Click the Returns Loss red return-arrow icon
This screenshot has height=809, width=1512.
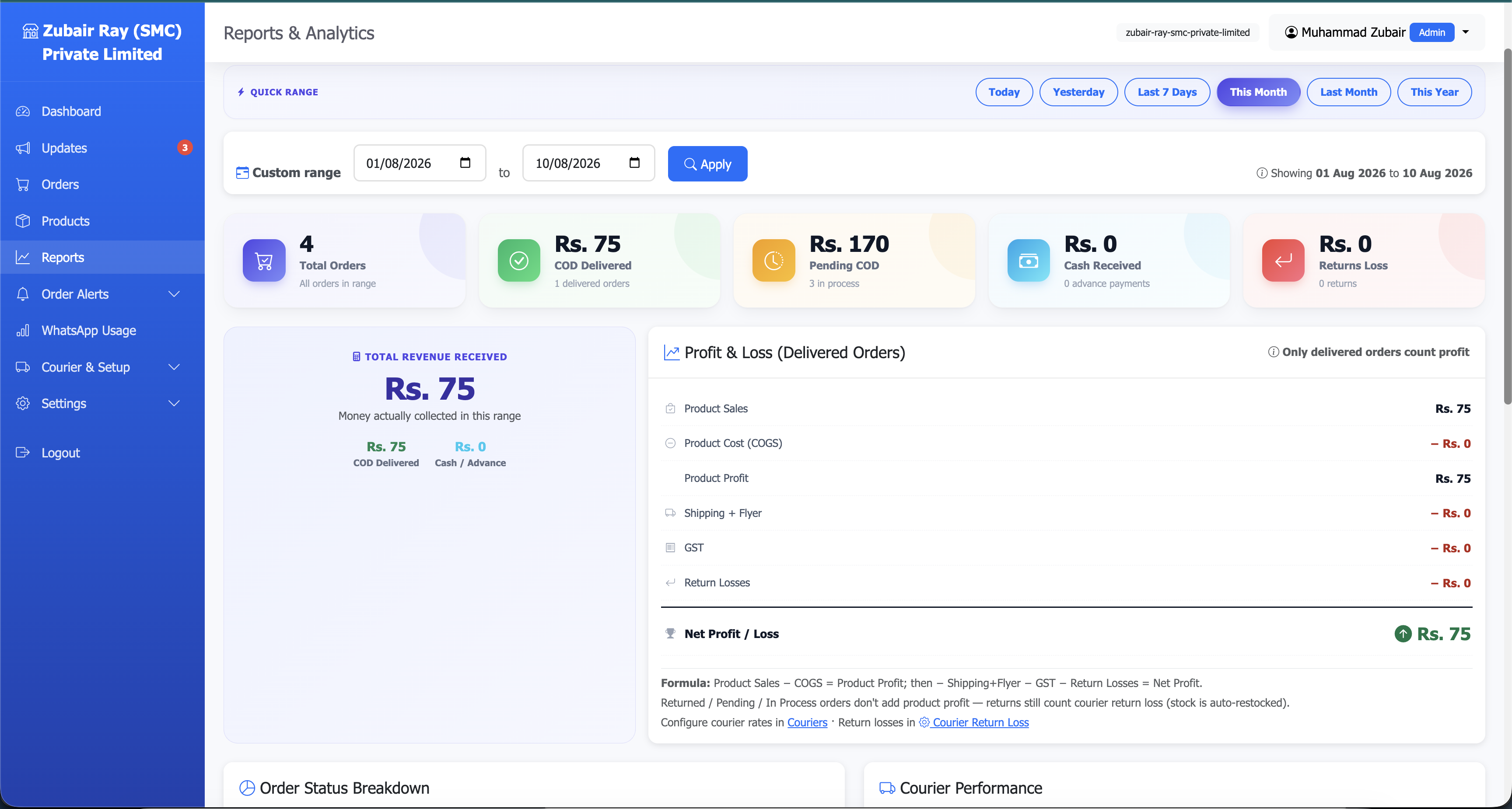[1283, 261]
